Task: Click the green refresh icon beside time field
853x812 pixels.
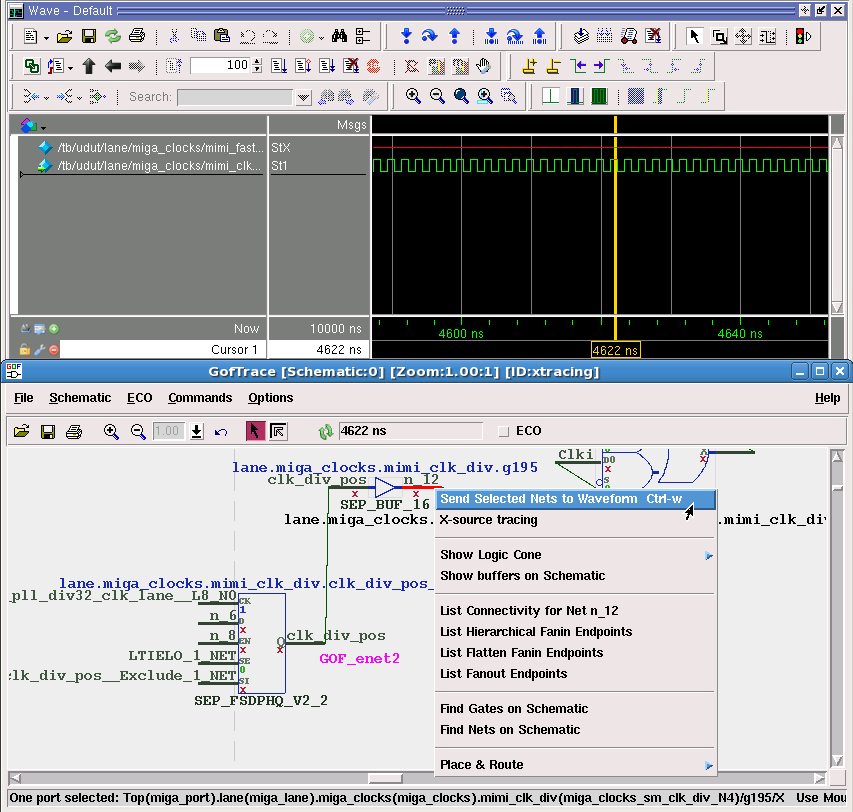Action: [x=325, y=432]
